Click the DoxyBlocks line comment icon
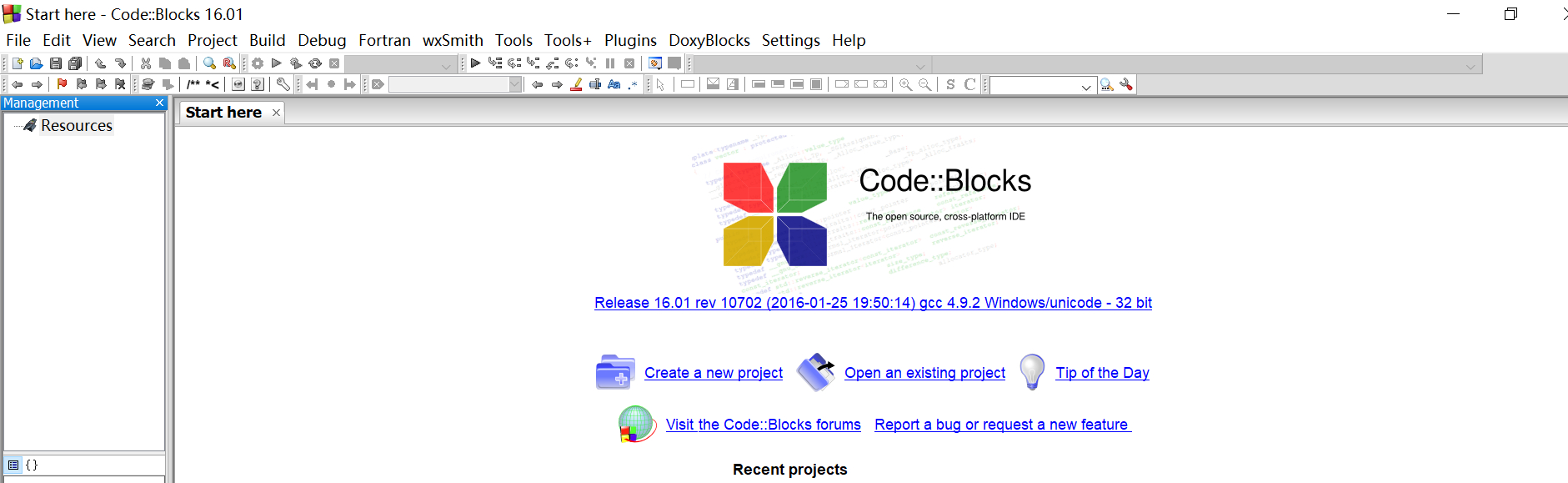 pyautogui.click(x=213, y=84)
